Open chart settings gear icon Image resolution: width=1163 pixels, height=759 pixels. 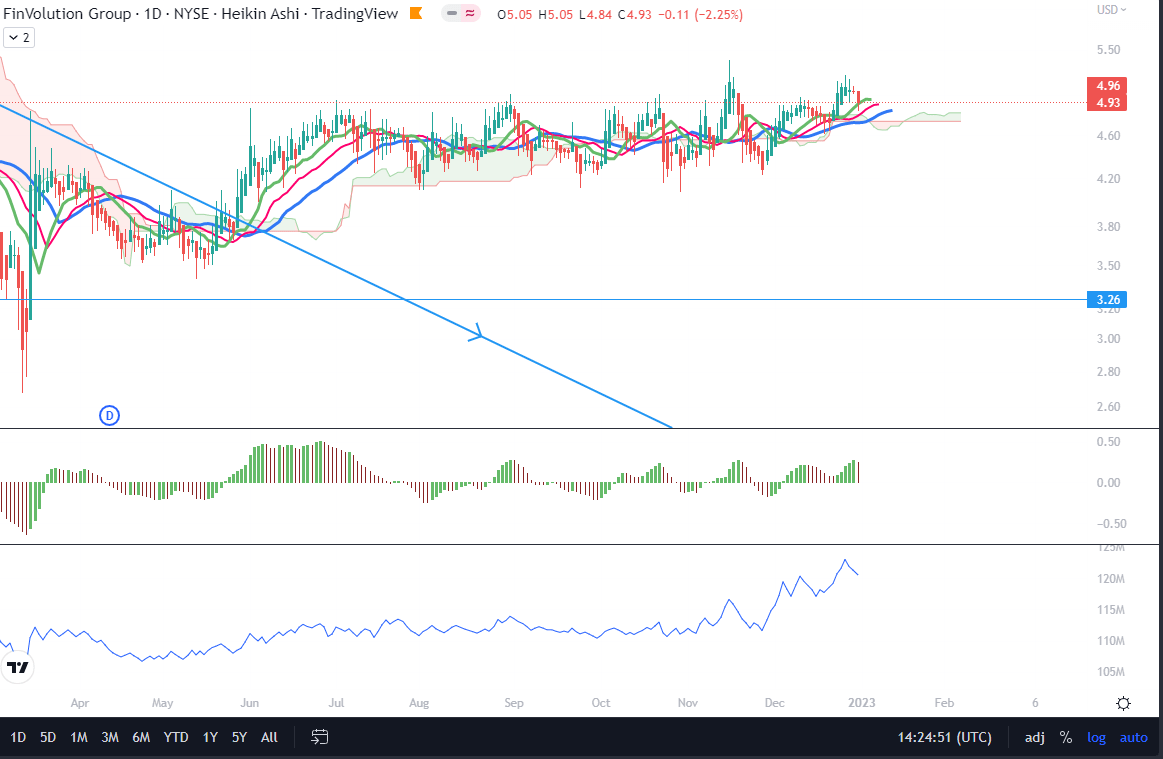coord(1124,703)
